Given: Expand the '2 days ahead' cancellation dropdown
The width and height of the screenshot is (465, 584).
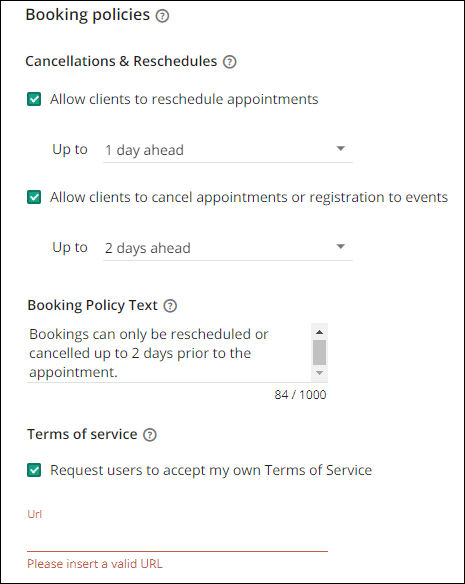Looking at the screenshot, I should coord(228,248).
